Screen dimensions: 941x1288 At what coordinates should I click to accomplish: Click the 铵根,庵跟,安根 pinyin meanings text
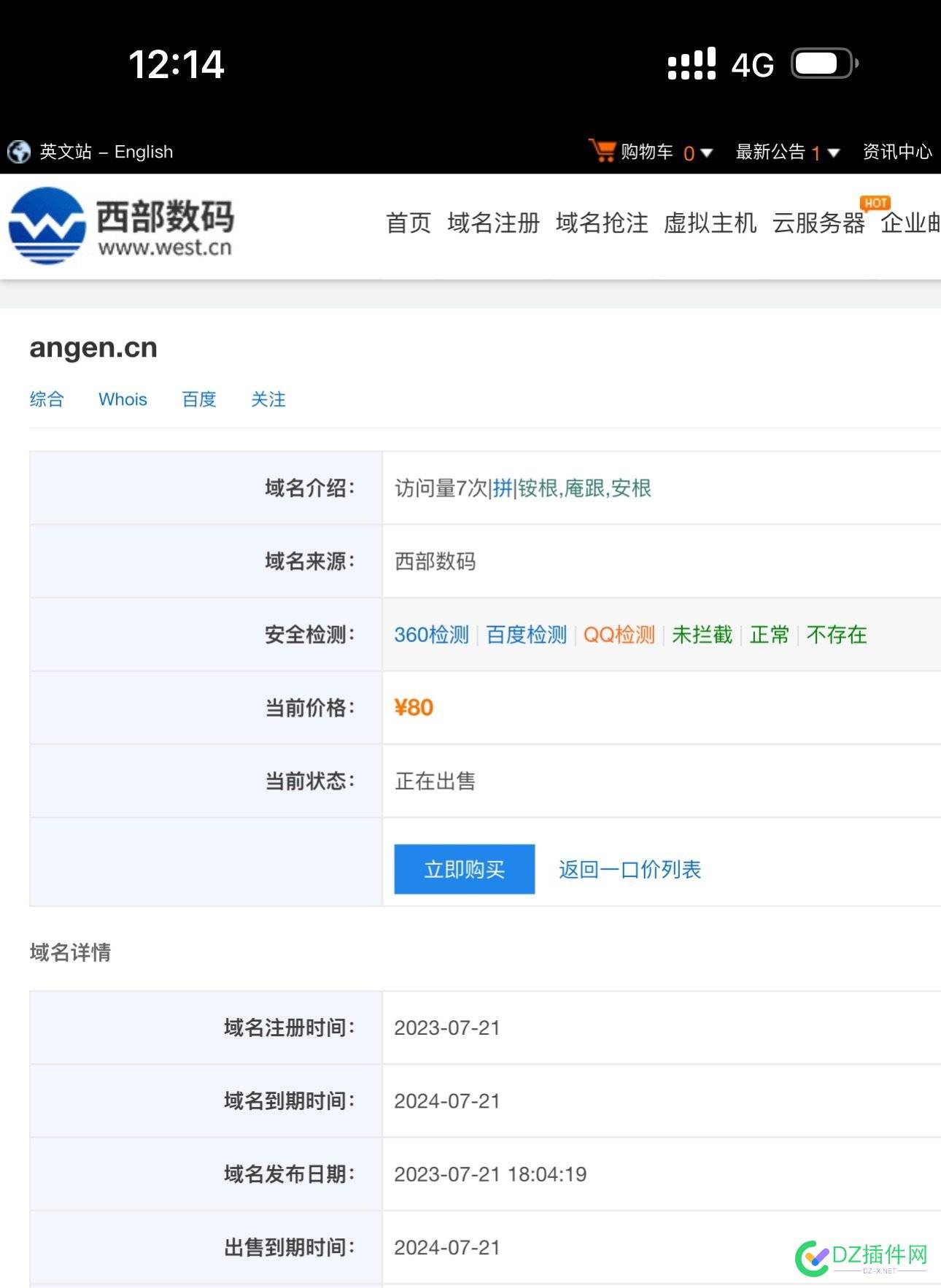click(x=585, y=488)
